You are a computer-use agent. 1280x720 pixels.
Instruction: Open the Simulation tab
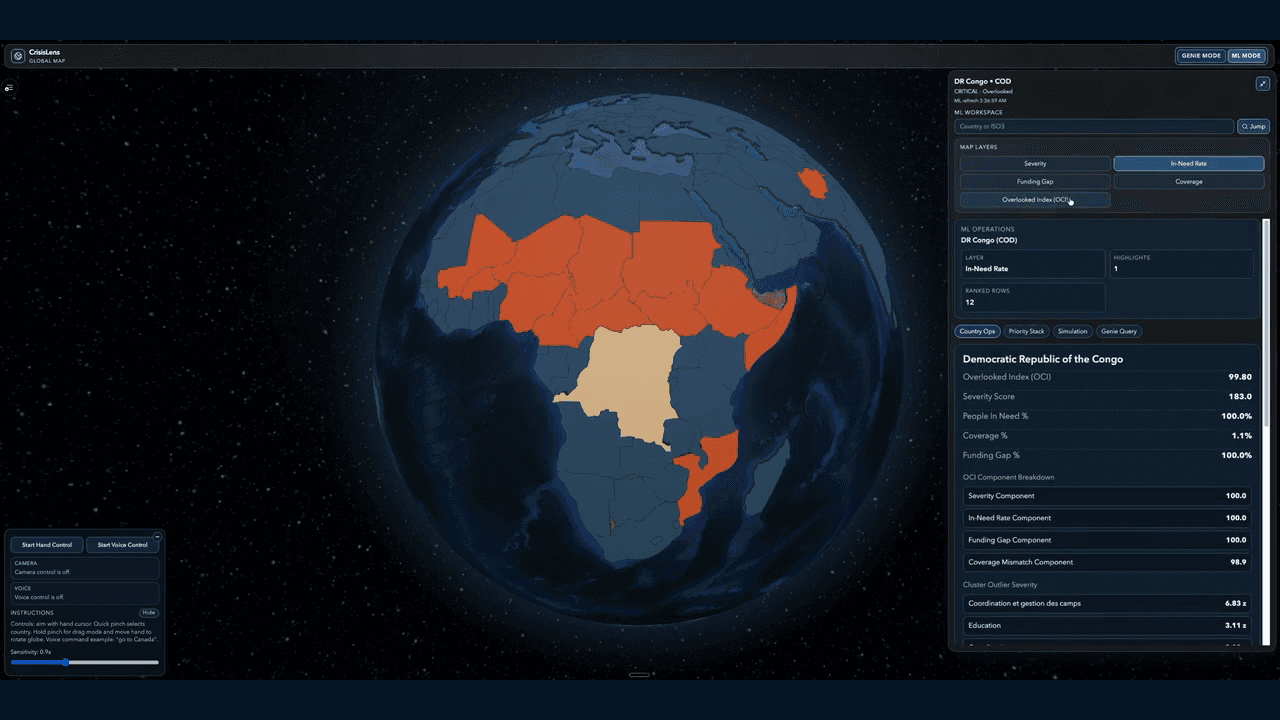pos(1072,331)
